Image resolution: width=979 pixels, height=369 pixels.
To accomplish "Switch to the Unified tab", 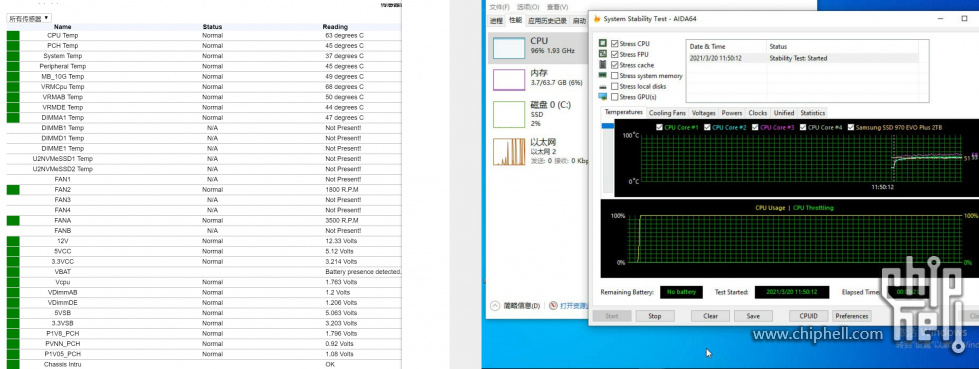I will click(x=784, y=113).
